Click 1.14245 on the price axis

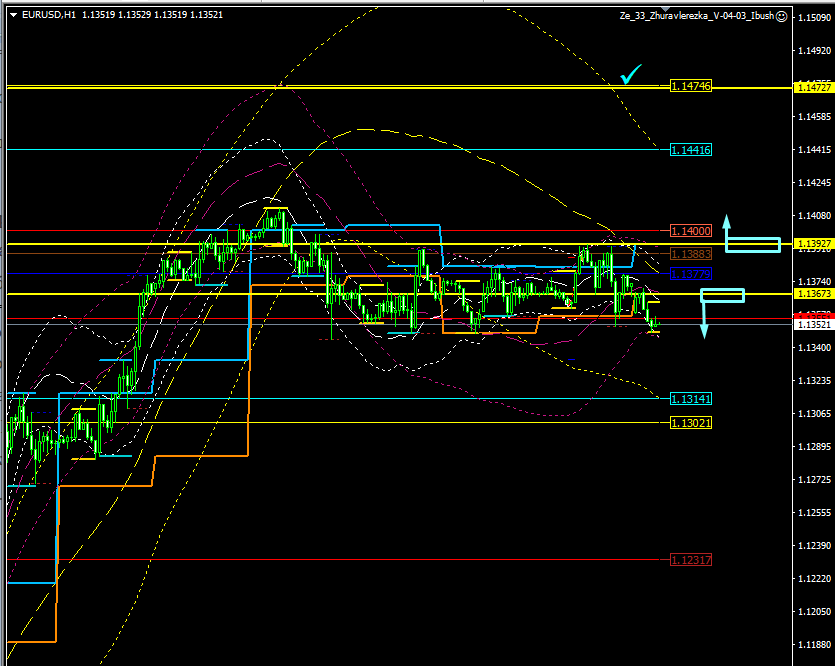click(x=814, y=183)
